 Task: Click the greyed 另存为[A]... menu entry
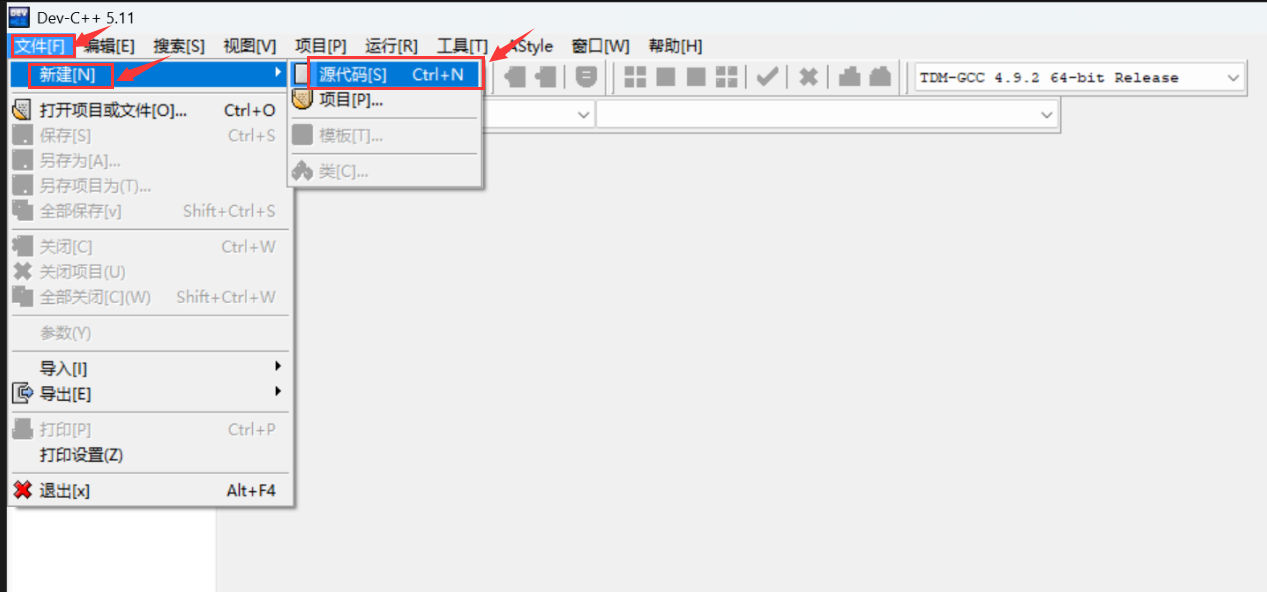[x=150, y=161]
